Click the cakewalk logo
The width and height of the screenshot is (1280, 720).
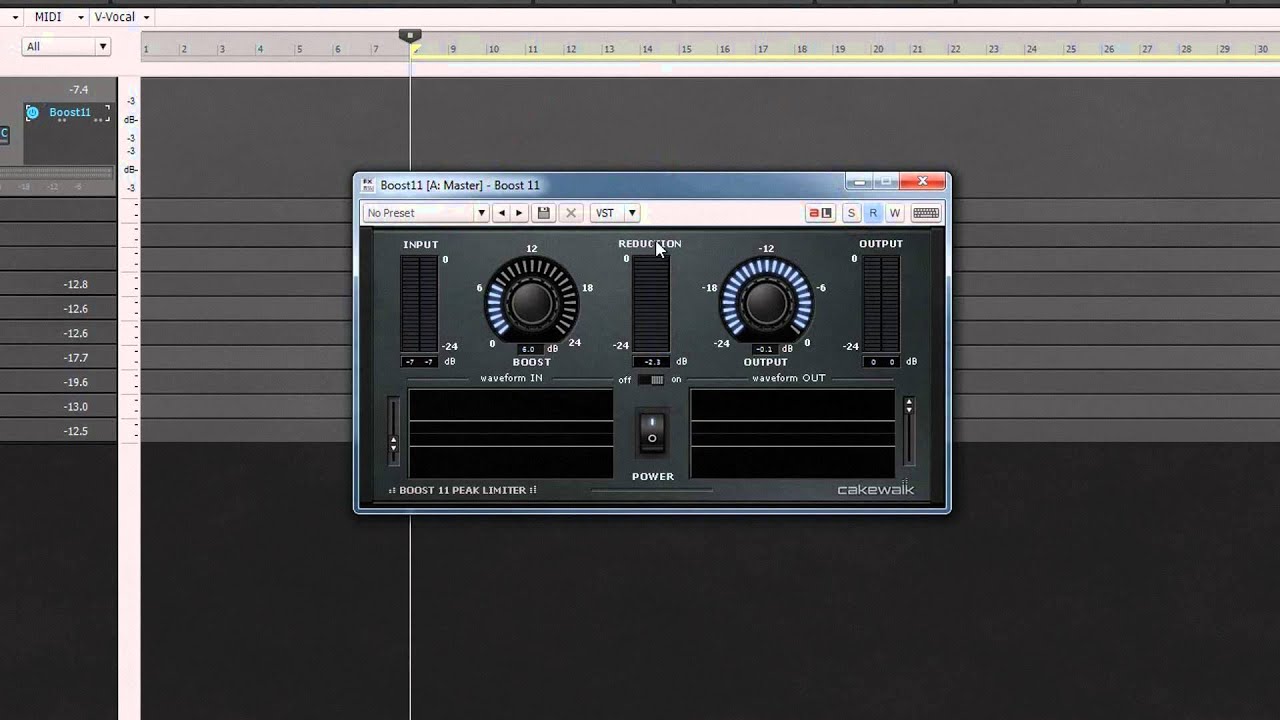(876, 490)
